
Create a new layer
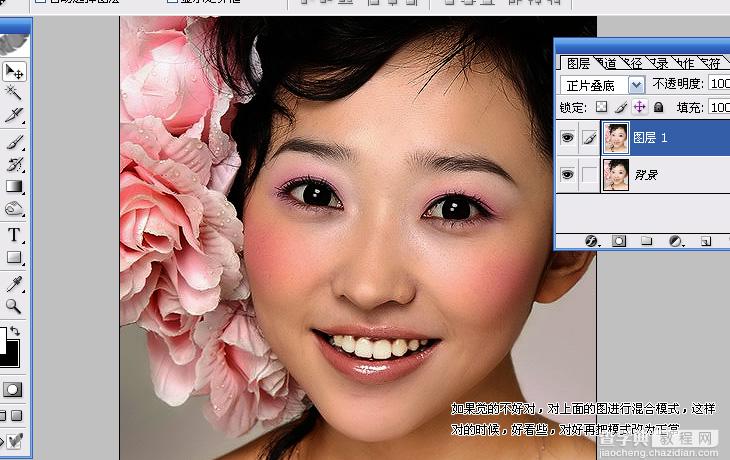pyautogui.click(x=706, y=241)
